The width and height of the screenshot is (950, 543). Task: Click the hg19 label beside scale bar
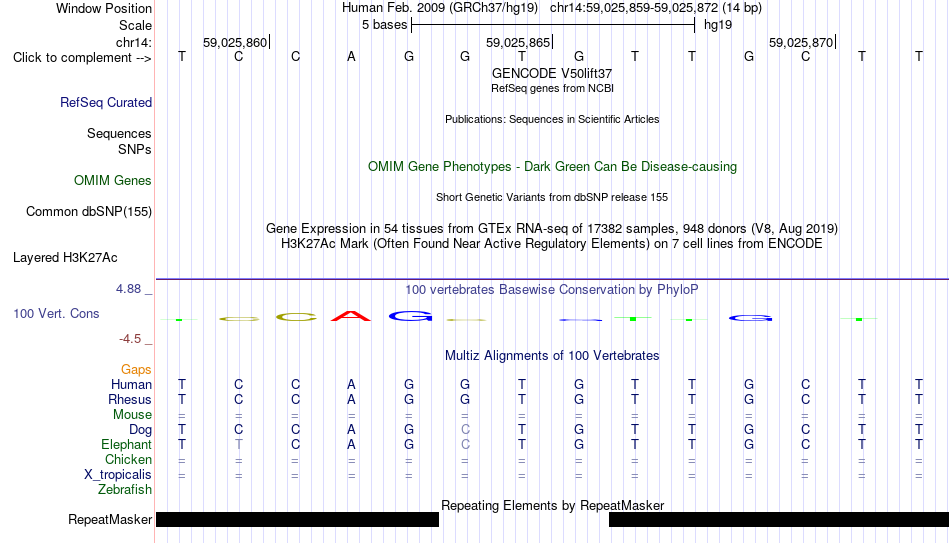pyautogui.click(x=718, y=25)
